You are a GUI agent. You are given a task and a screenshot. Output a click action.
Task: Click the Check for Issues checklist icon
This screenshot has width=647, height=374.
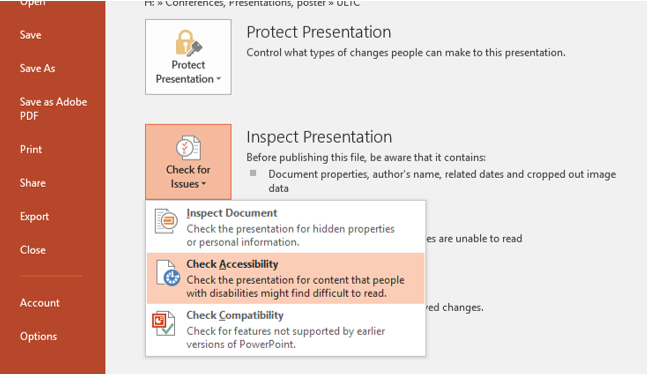[188, 148]
